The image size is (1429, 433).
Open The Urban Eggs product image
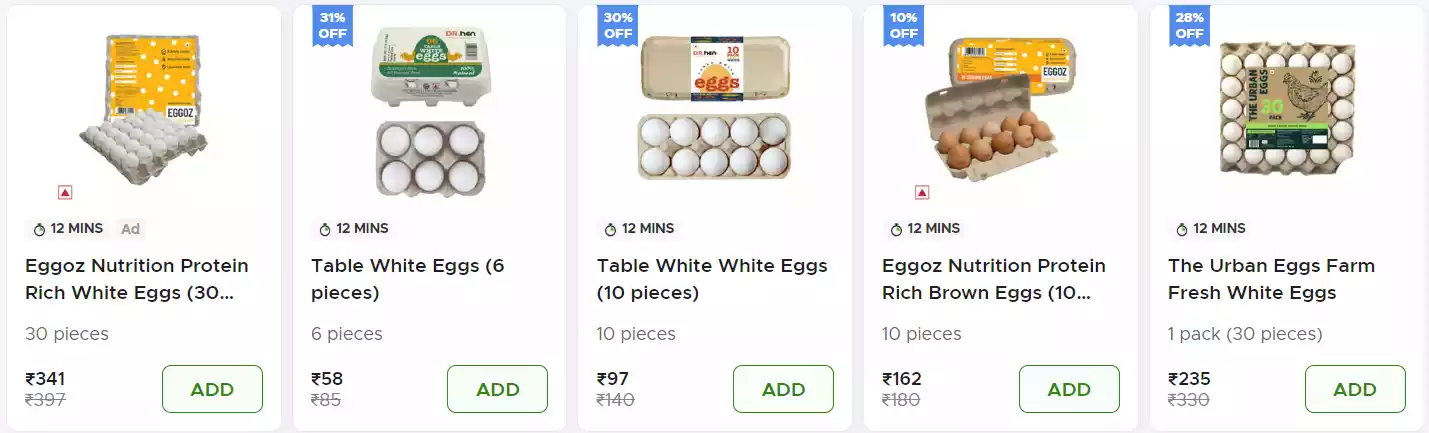1287,110
